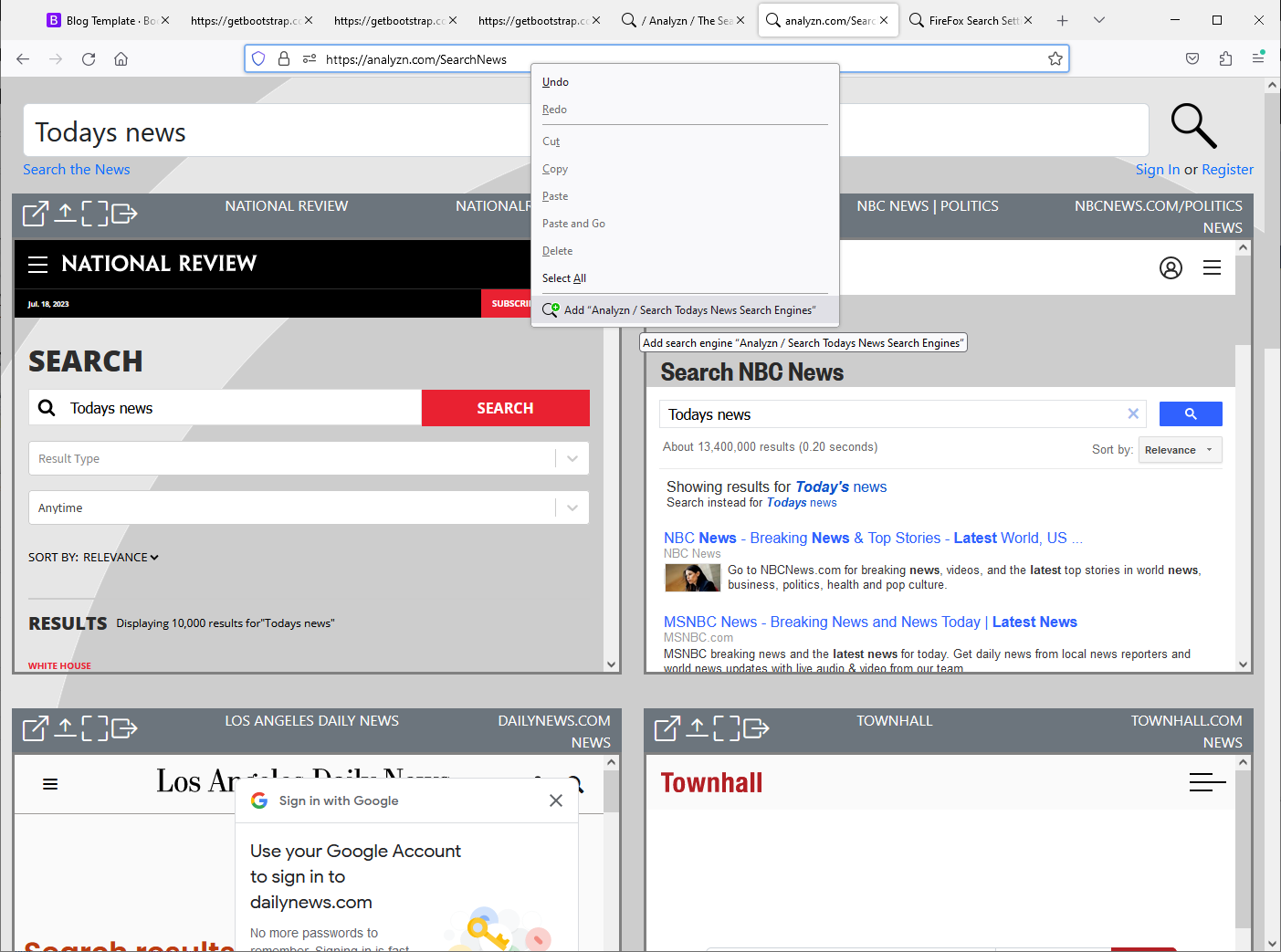Screen dimensions: 1281x952
Task: Open National Review panel in new window icon
Action: 35,214
